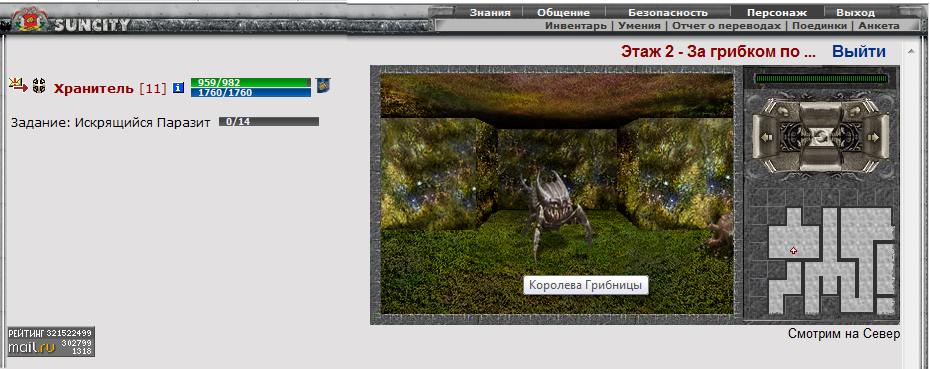Viewport: 930px width, 369px height.
Task: Click the mail.ru rating counter banner
Action: (x=52, y=342)
